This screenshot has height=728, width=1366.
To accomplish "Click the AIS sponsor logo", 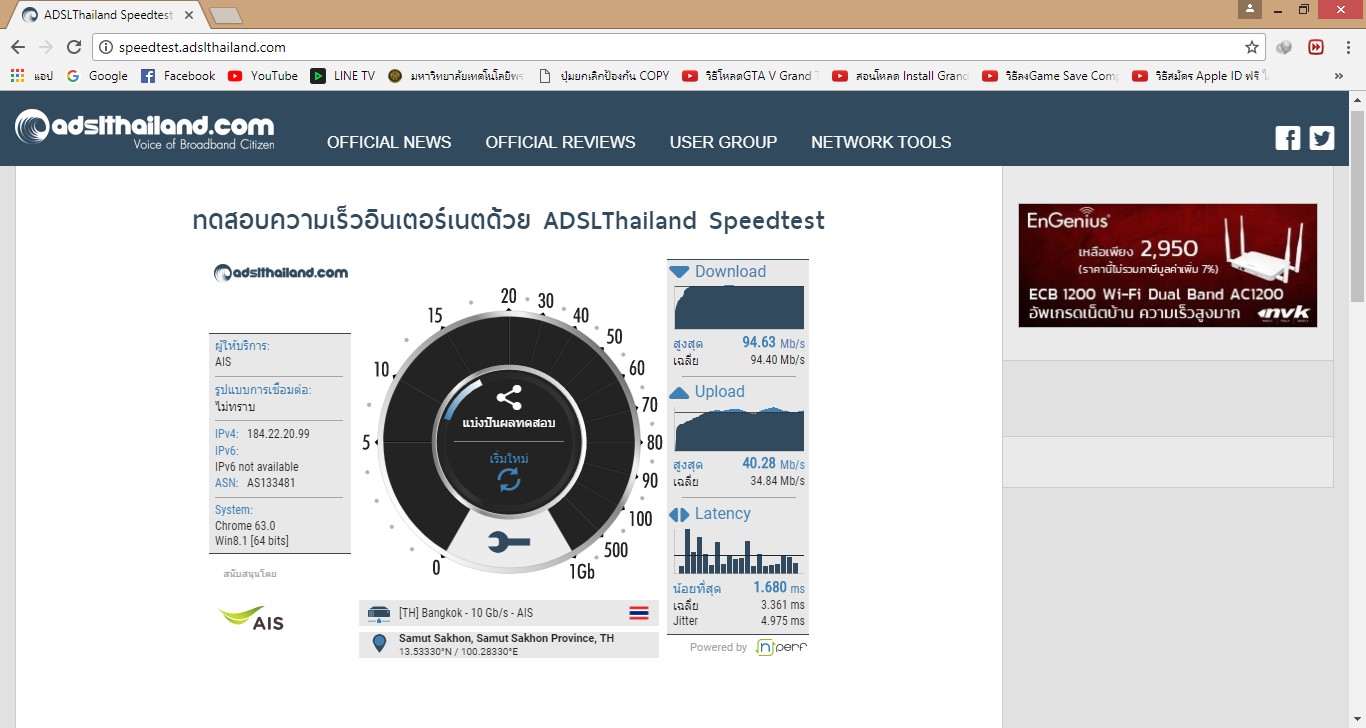I will [x=251, y=618].
